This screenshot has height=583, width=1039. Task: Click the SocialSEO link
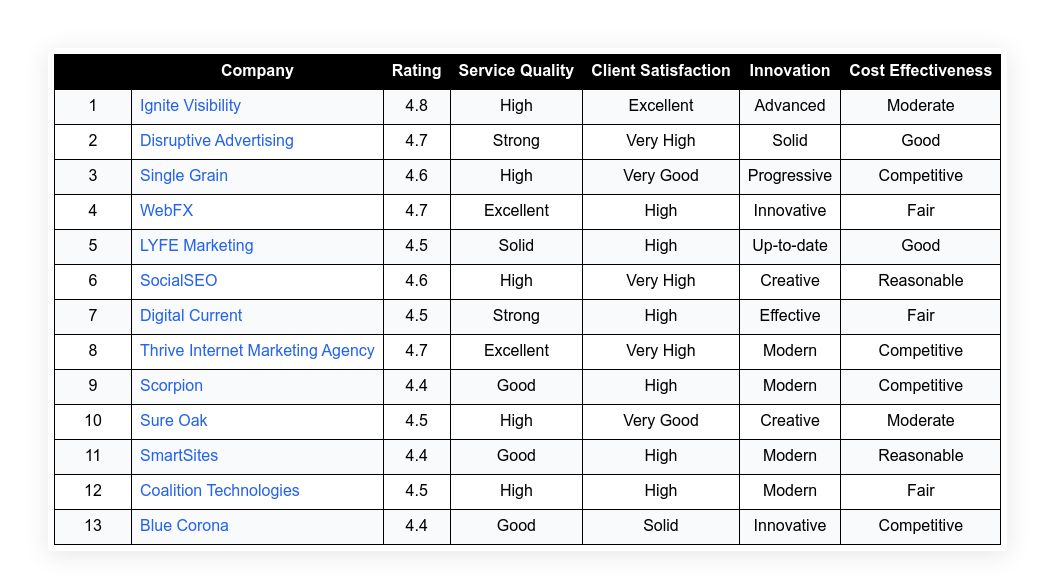[x=179, y=281]
